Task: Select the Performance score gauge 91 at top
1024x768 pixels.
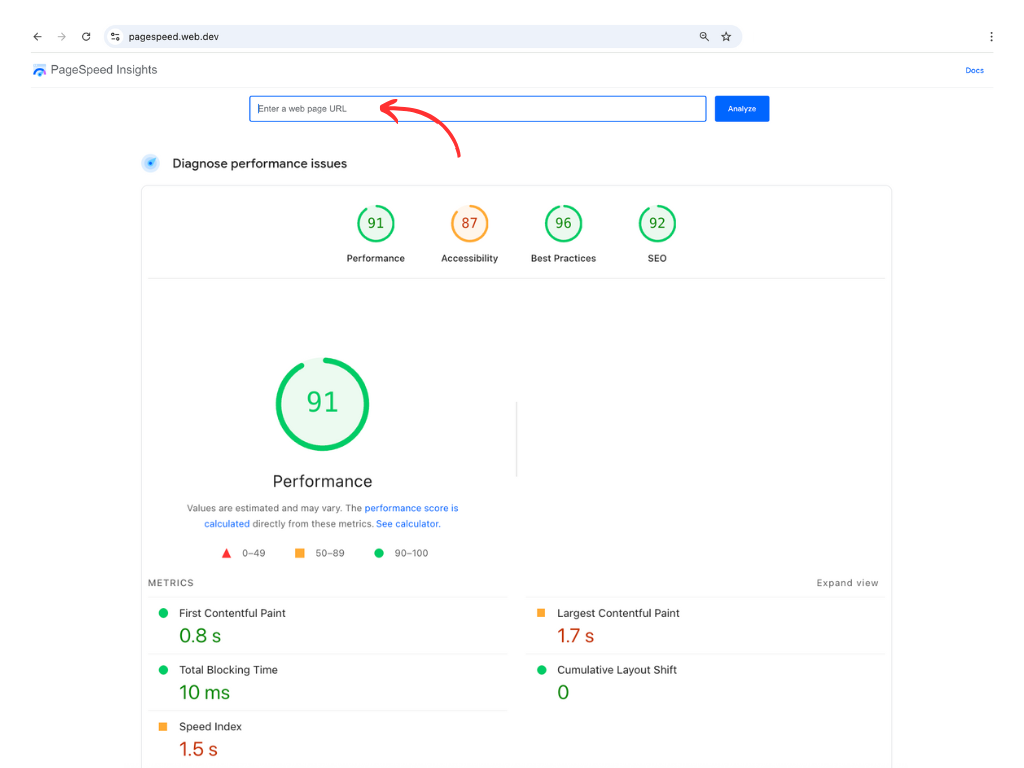Action: [x=376, y=223]
